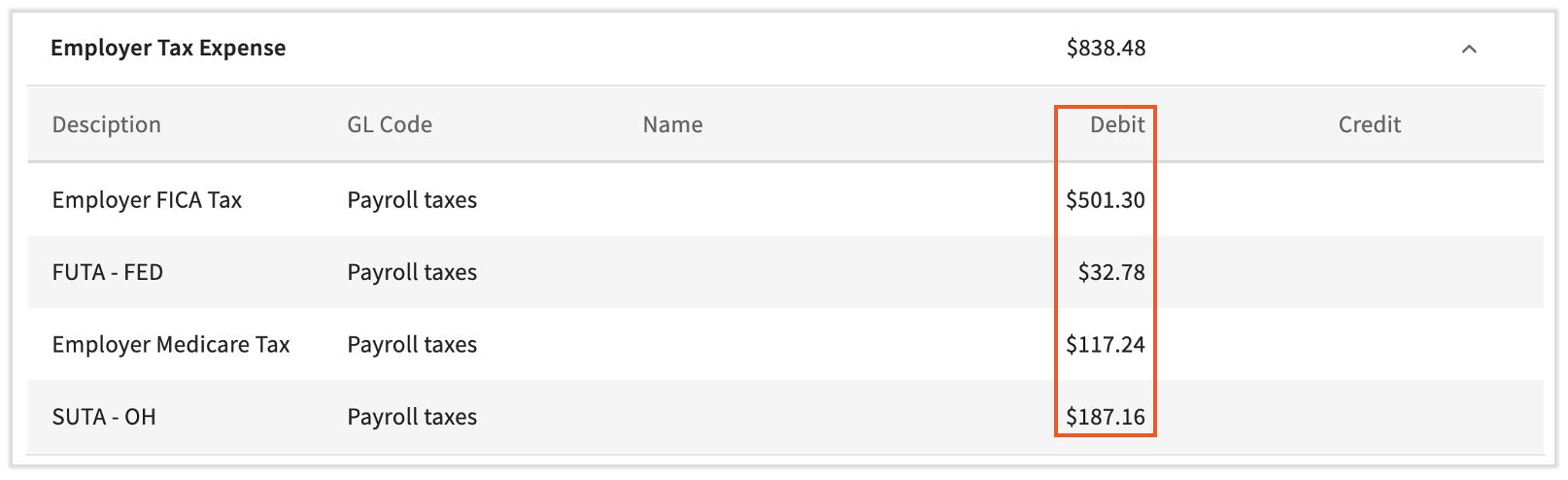1568x480 pixels.
Task: Select the Credit column header
Action: pos(1369,124)
